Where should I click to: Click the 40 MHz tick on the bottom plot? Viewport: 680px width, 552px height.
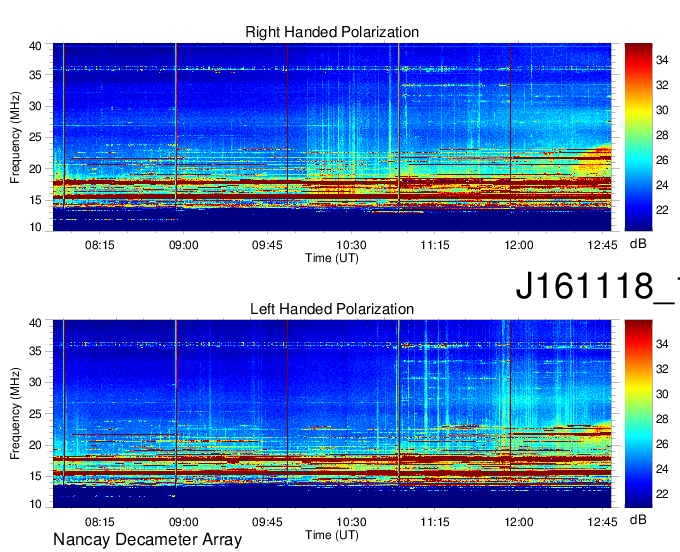pos(35,322)
